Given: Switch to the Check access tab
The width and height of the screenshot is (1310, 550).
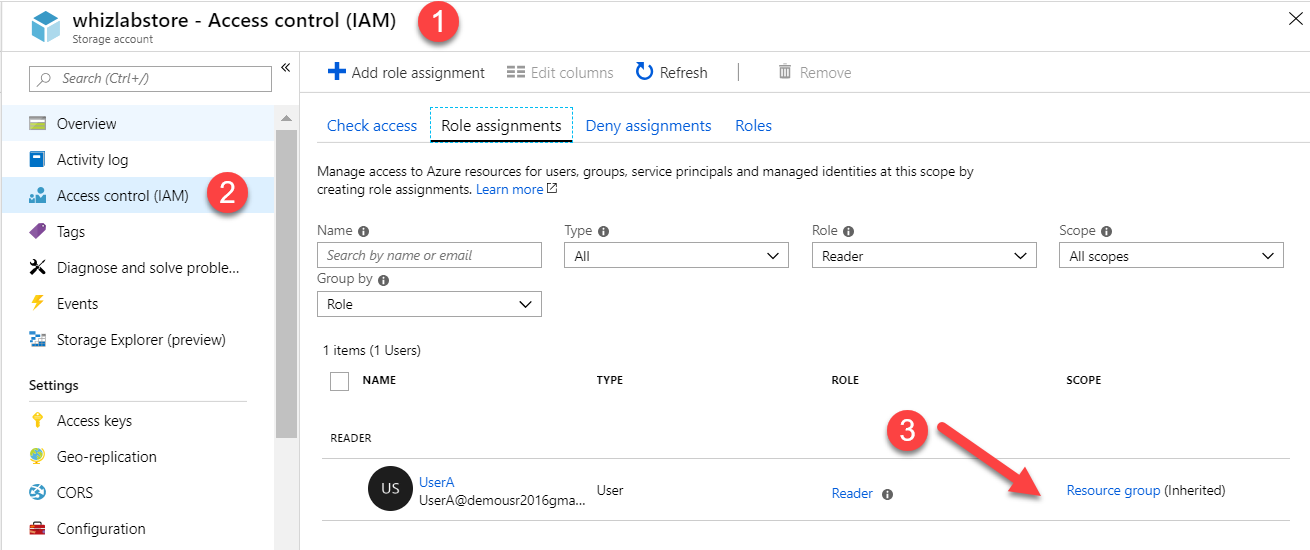Looking at the screenshot, I should coord(372,126).
